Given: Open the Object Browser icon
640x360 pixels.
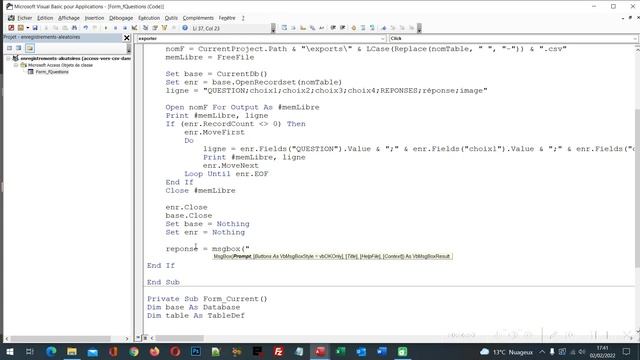Looking at the screenshot, I should point(164,28).
